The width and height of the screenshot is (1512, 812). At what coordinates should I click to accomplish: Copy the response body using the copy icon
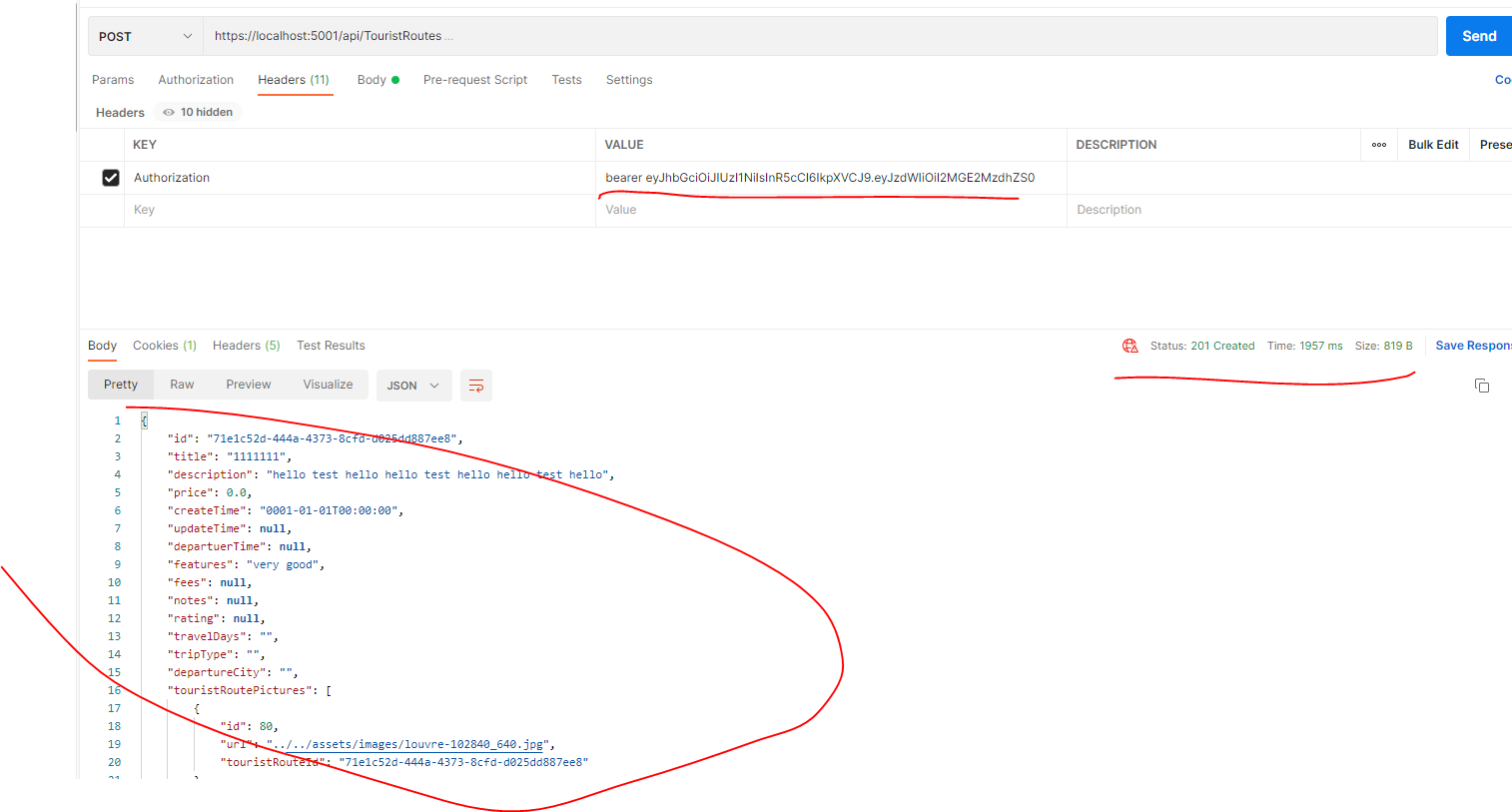point(1482,385)
